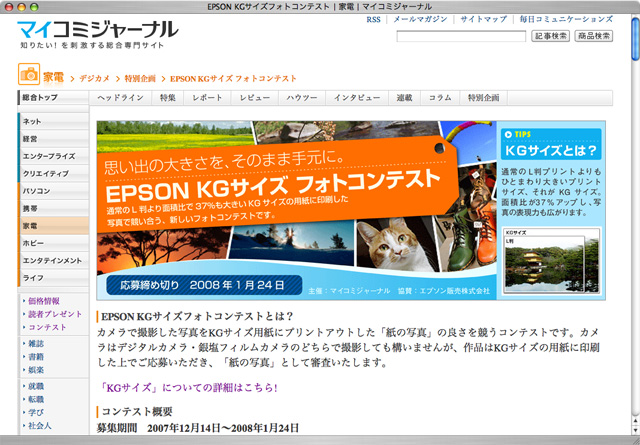Click the KGサイズとは？ tips heading

point(551,150)
